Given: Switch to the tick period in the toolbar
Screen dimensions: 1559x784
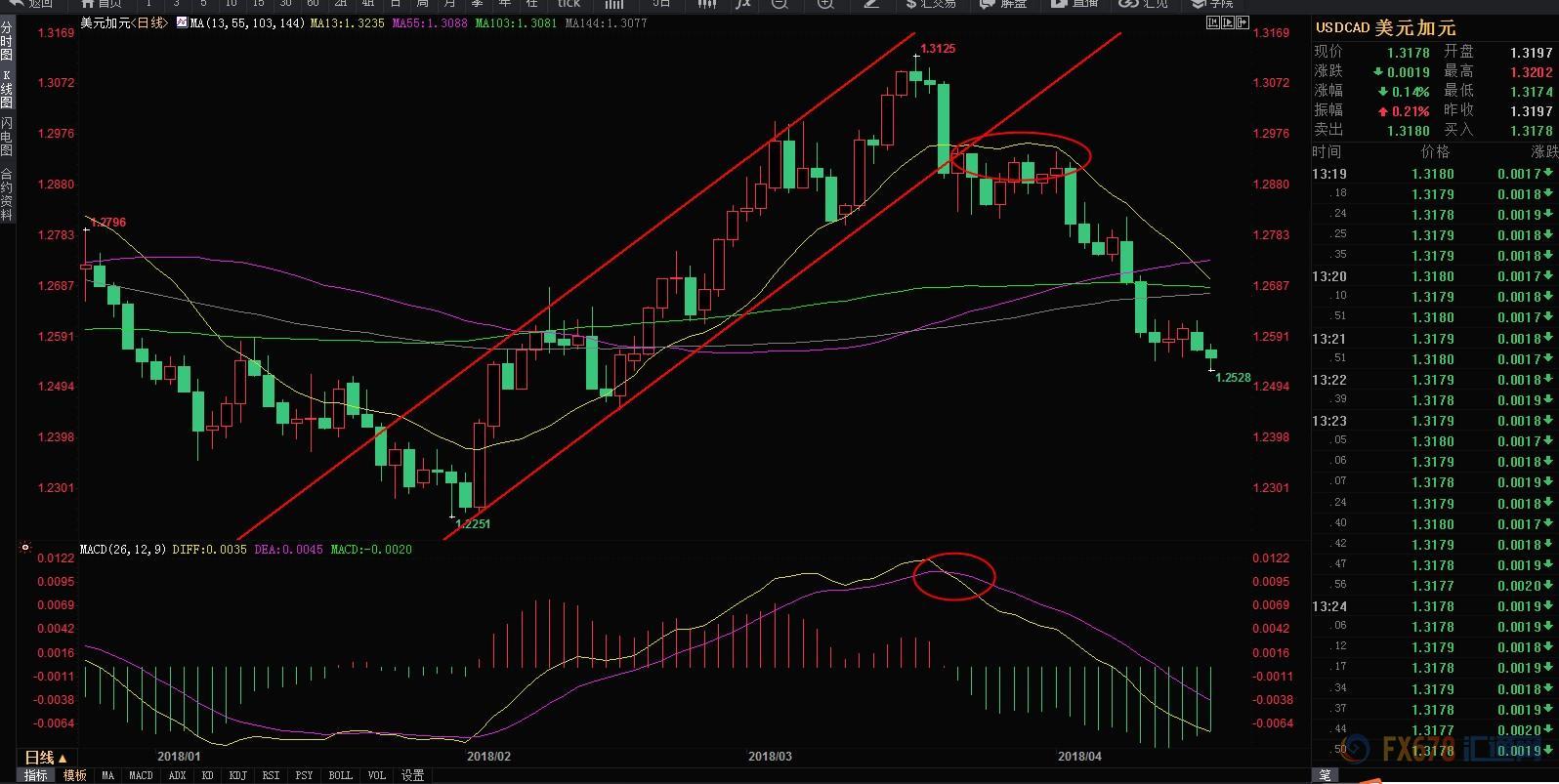Looking at the screenshot, I should (x=569, y=4).
